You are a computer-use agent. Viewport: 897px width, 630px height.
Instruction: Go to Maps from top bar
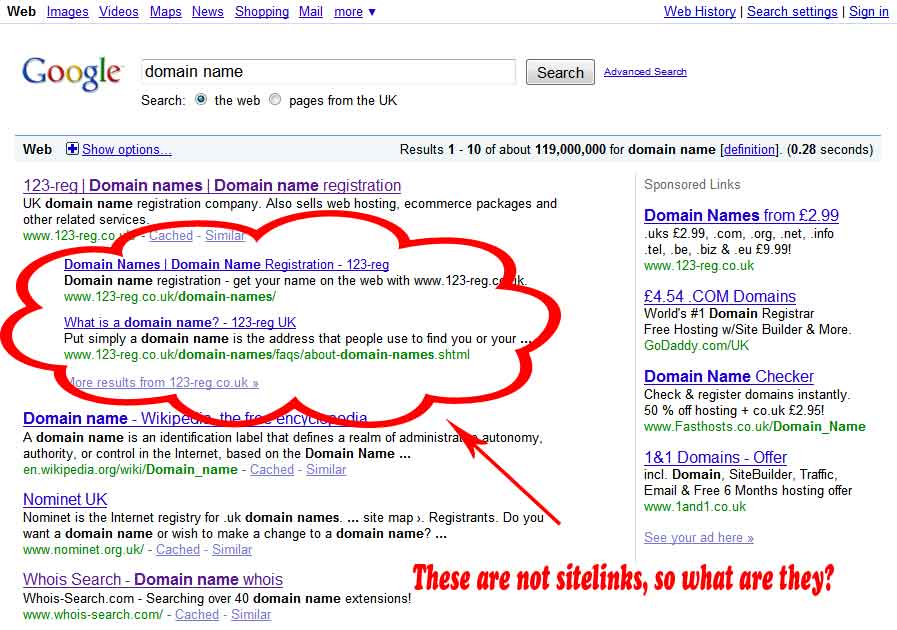pos(165,11)
